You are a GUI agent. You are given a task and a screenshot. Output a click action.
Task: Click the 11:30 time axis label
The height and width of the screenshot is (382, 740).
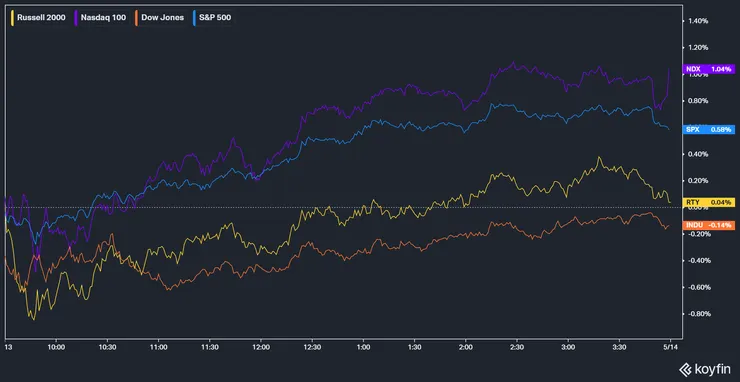[x=210, y=346]
